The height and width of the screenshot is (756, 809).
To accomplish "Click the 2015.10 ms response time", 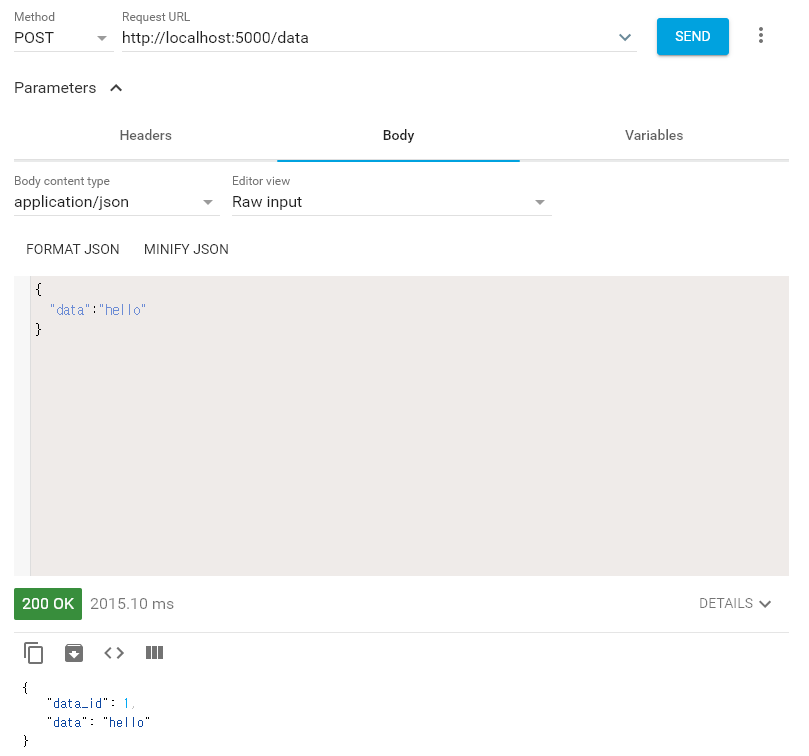I will point(132,604).
